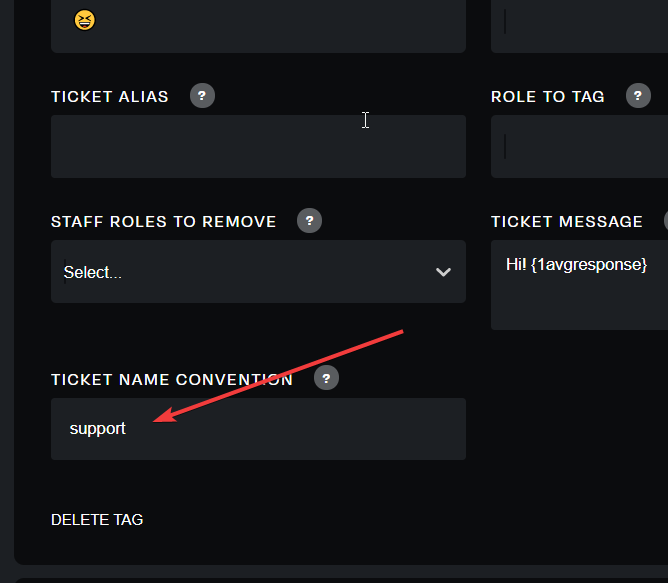Click the STAFF ROLES TO REMOVE label
668x583 pixels.
(164, 222)
